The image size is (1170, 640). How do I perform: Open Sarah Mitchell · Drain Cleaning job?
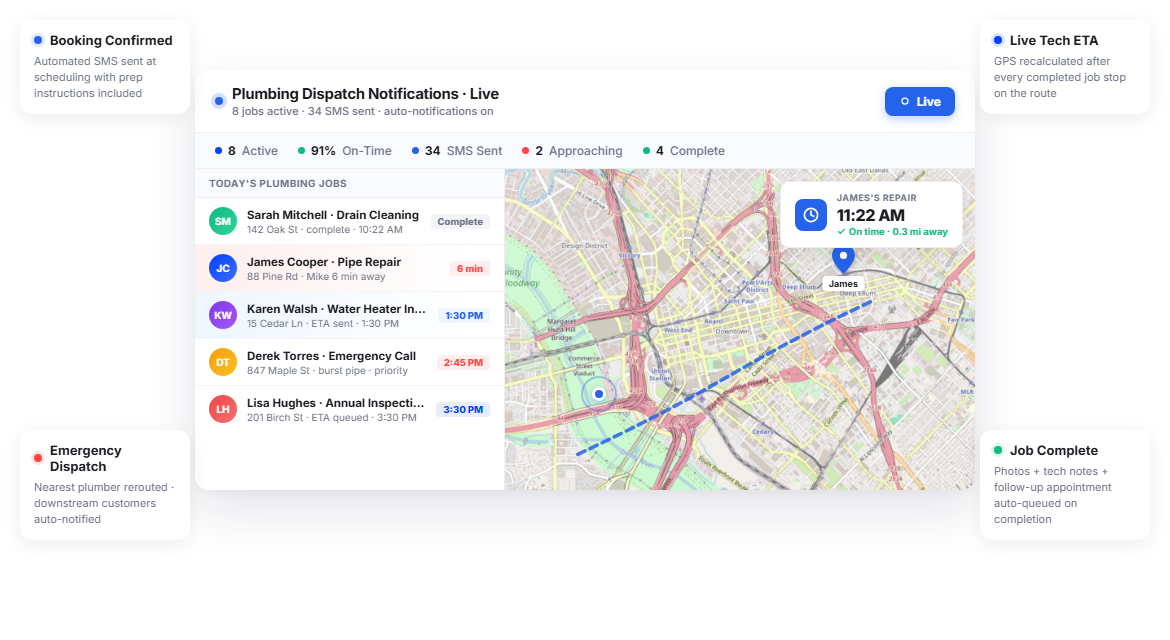[349, 222]
